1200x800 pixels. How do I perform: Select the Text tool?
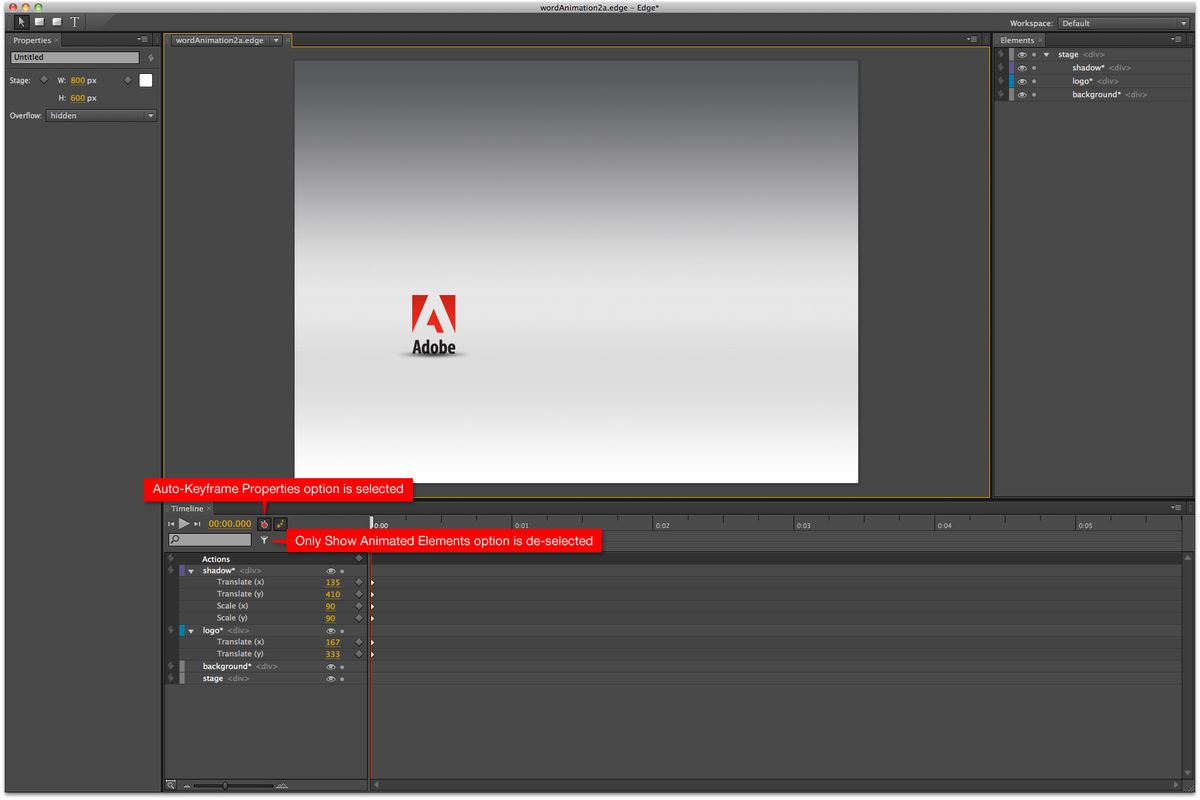pos(74,21)
